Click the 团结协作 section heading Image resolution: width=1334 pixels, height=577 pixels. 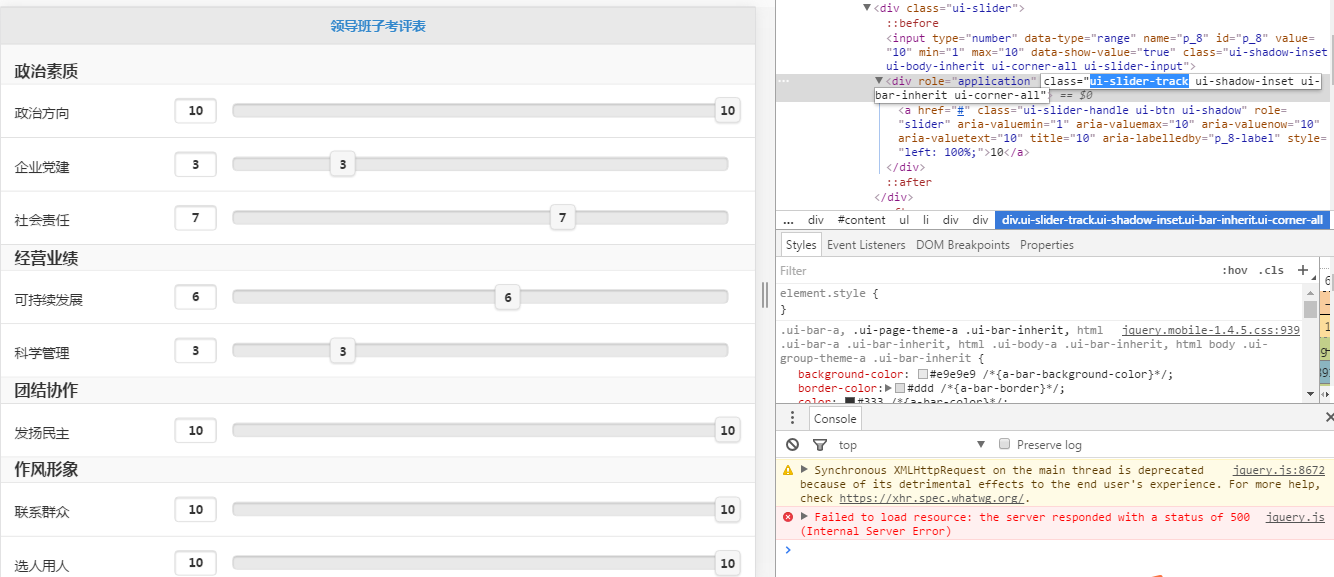pos(46,390)
